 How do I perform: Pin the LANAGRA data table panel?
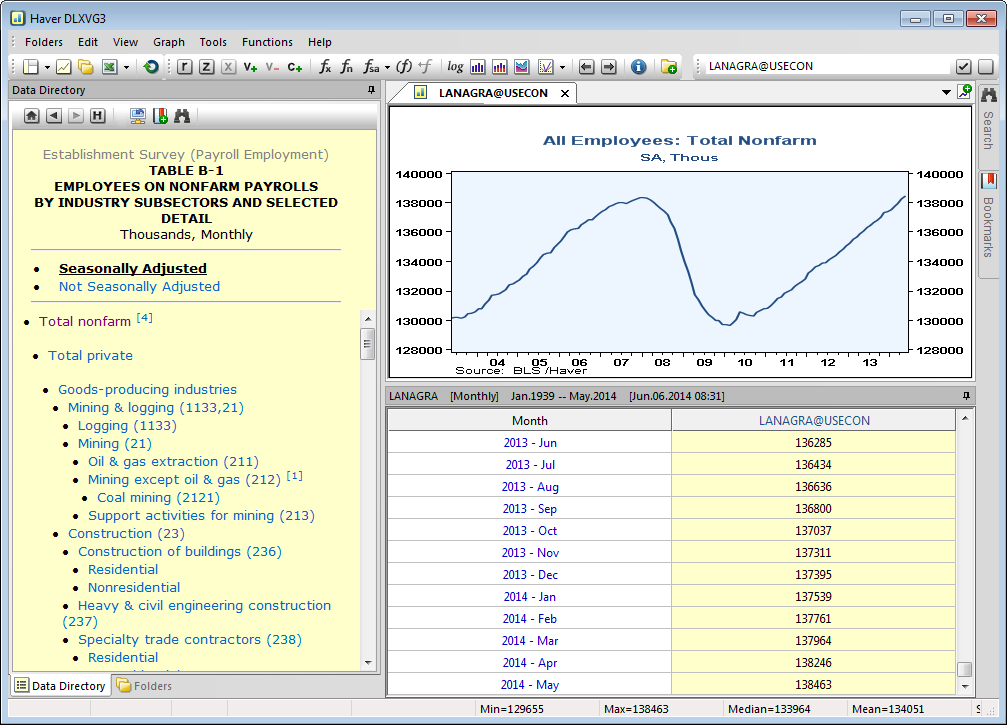[x=966, y=396]
